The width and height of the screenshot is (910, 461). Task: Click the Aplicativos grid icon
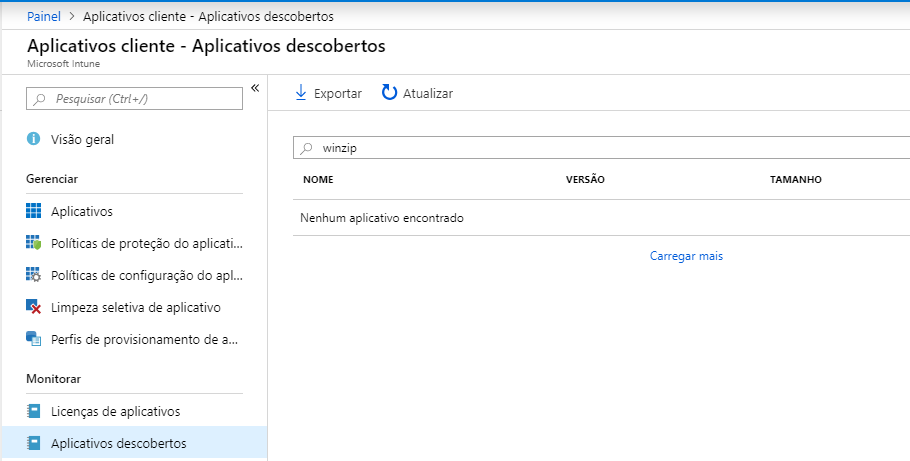click(x=33, y=211)
